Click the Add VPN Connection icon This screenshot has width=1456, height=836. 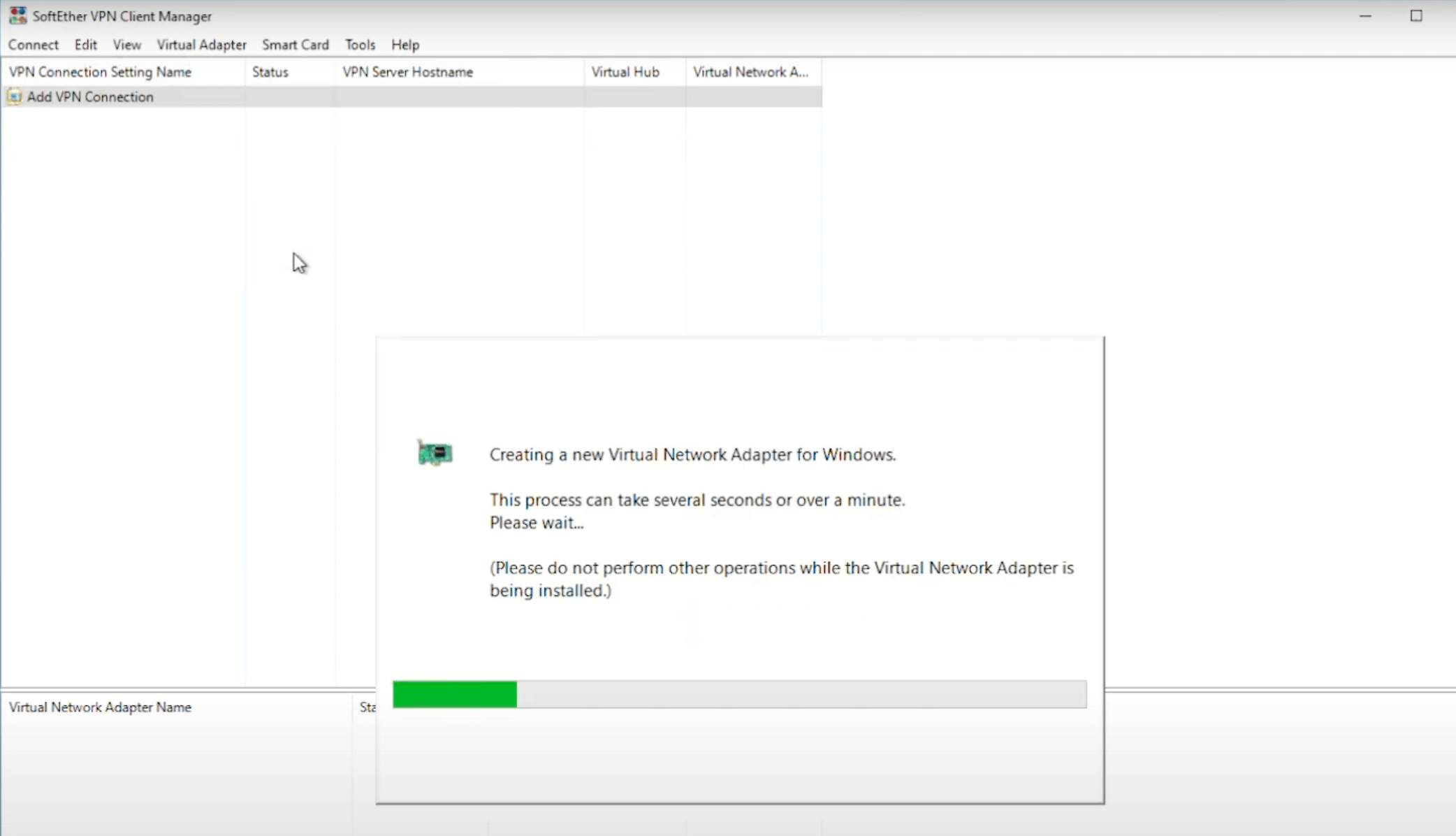pyautogui.click(x=15, y=96)
